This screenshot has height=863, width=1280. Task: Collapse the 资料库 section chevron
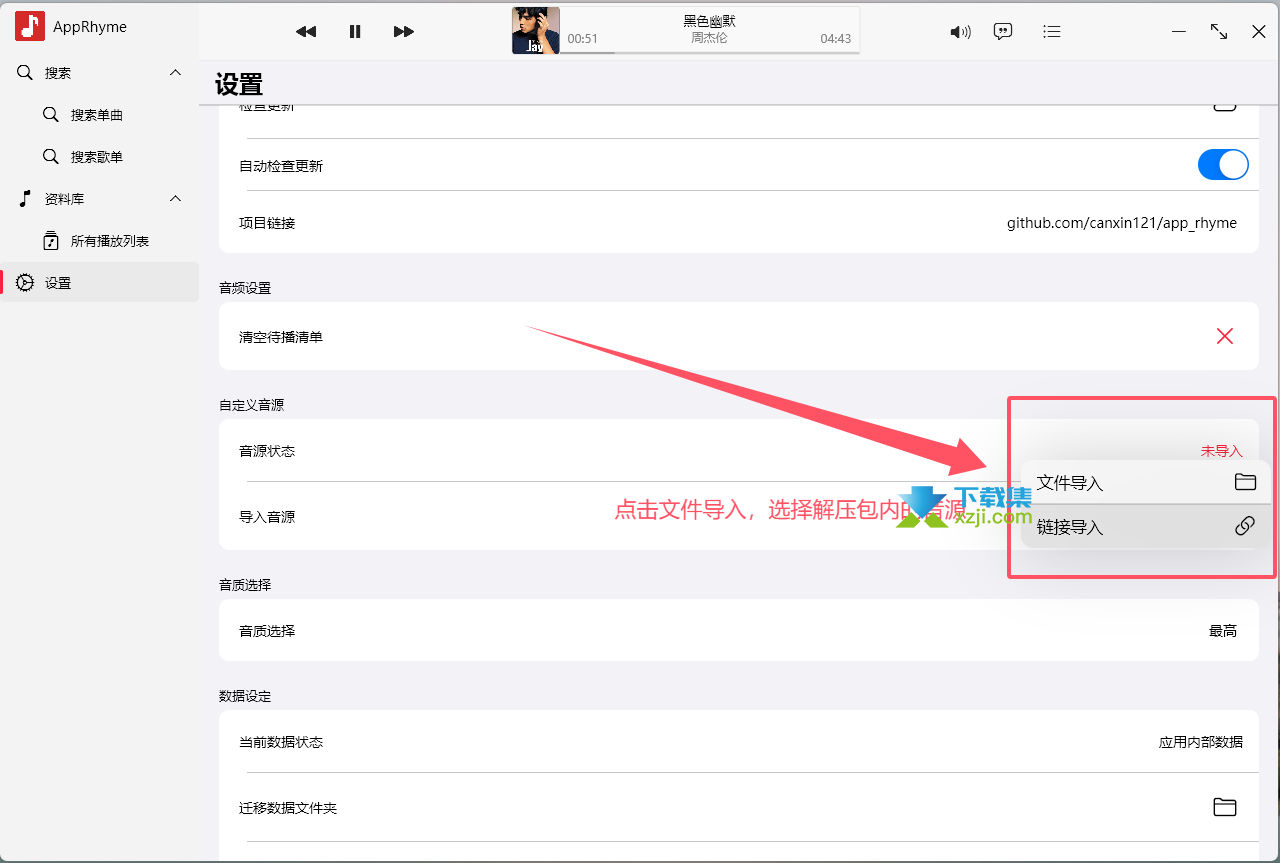point(175,199)
